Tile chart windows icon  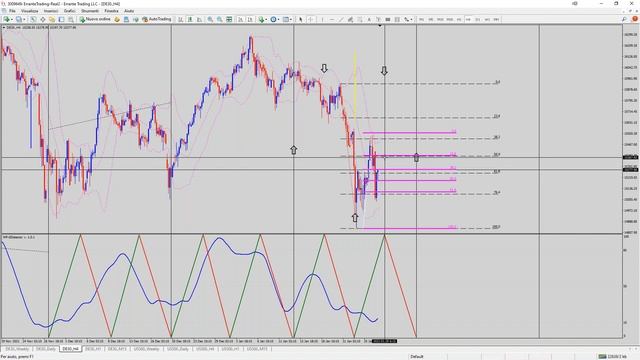[x=229, y=19]
